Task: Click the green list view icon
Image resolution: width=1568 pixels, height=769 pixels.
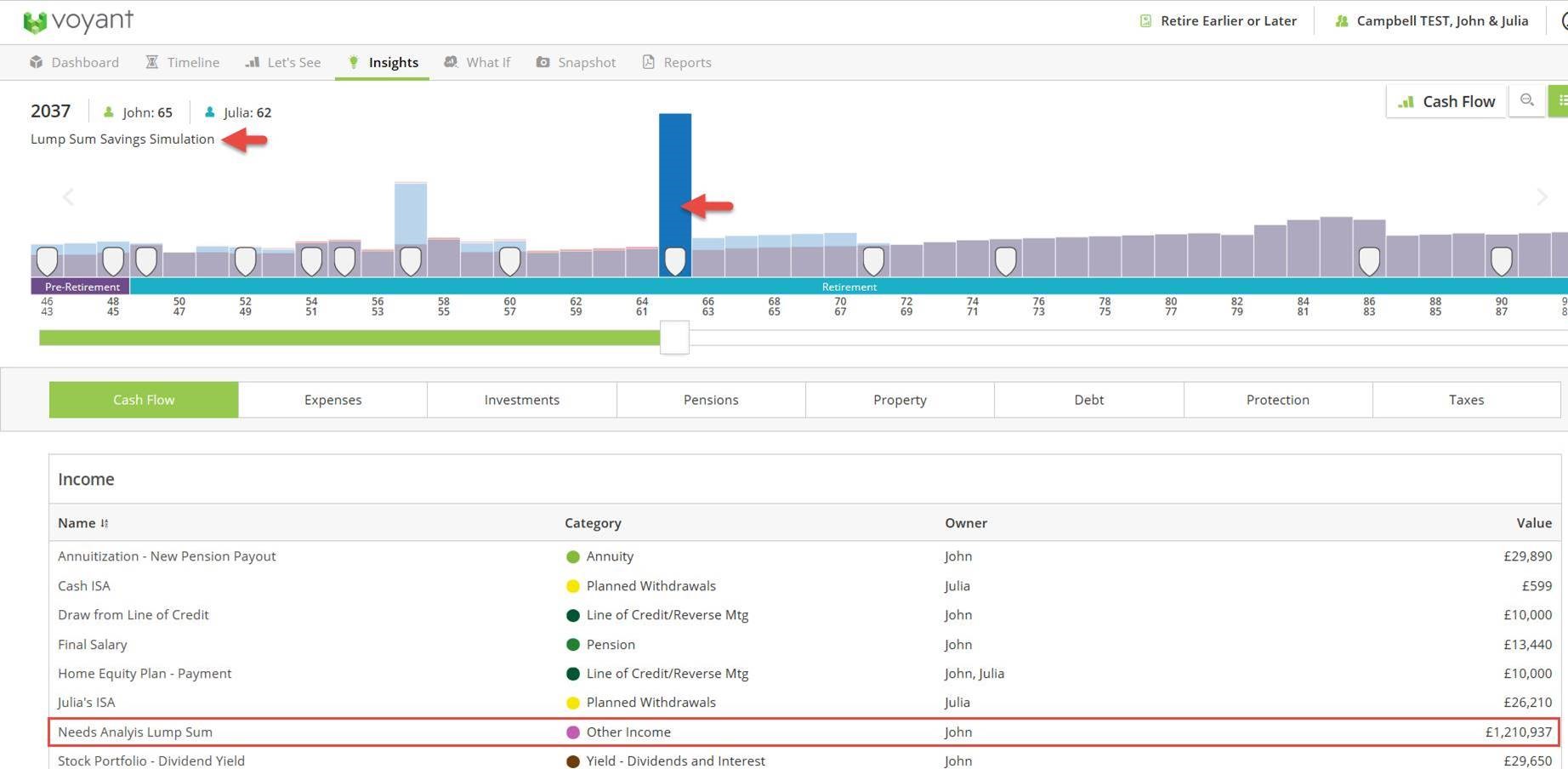Action: click(x=1560, y=100)
